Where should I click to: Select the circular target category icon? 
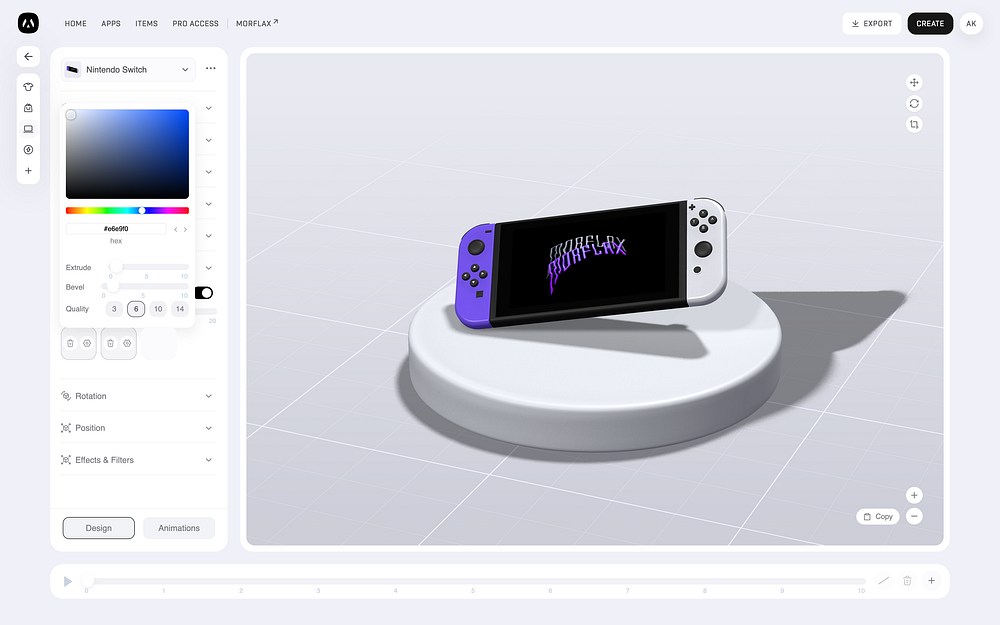(x=28, y=150)
